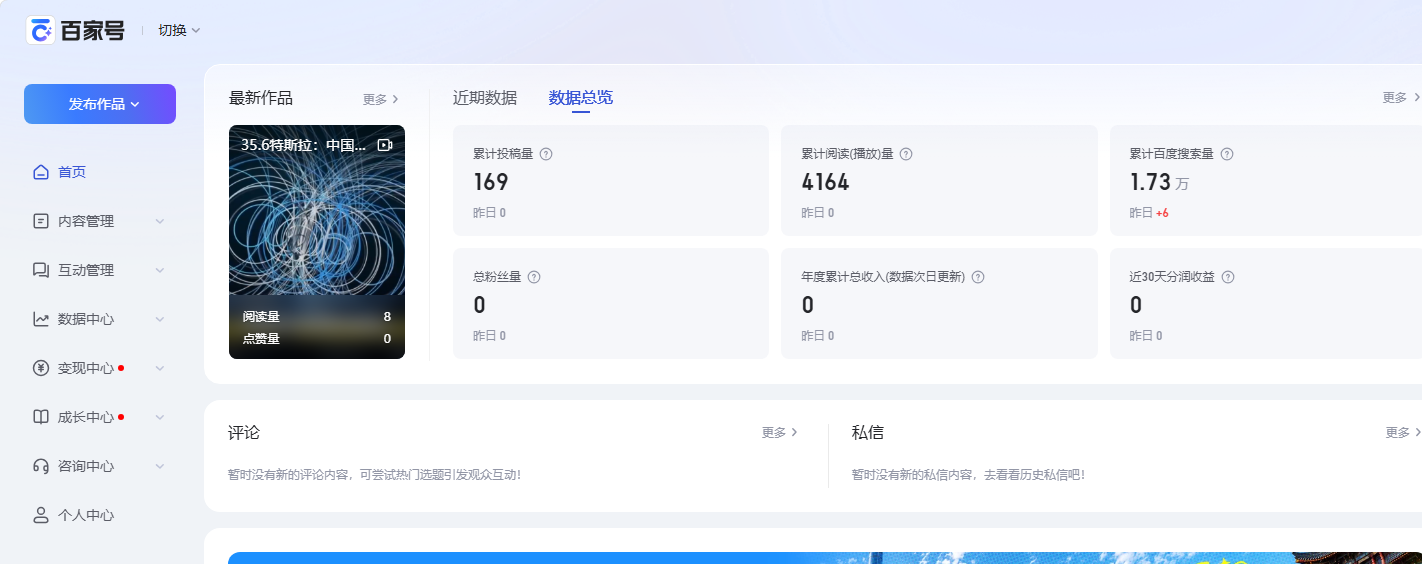The width and height of the screenshot is (1422, 564).
Task: Click the 数据中心 chart icon
Action: point(41,319)
